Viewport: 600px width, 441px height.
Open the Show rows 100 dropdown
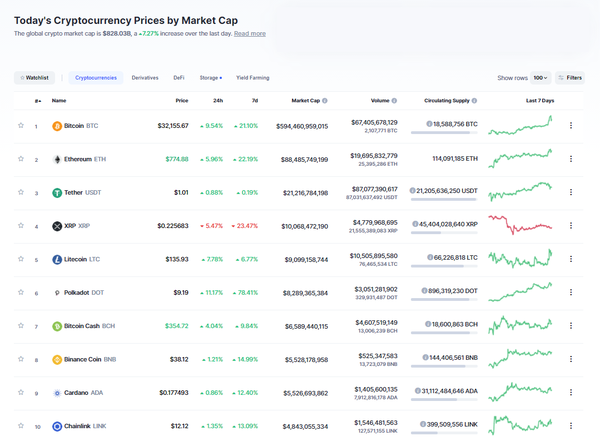541,78
